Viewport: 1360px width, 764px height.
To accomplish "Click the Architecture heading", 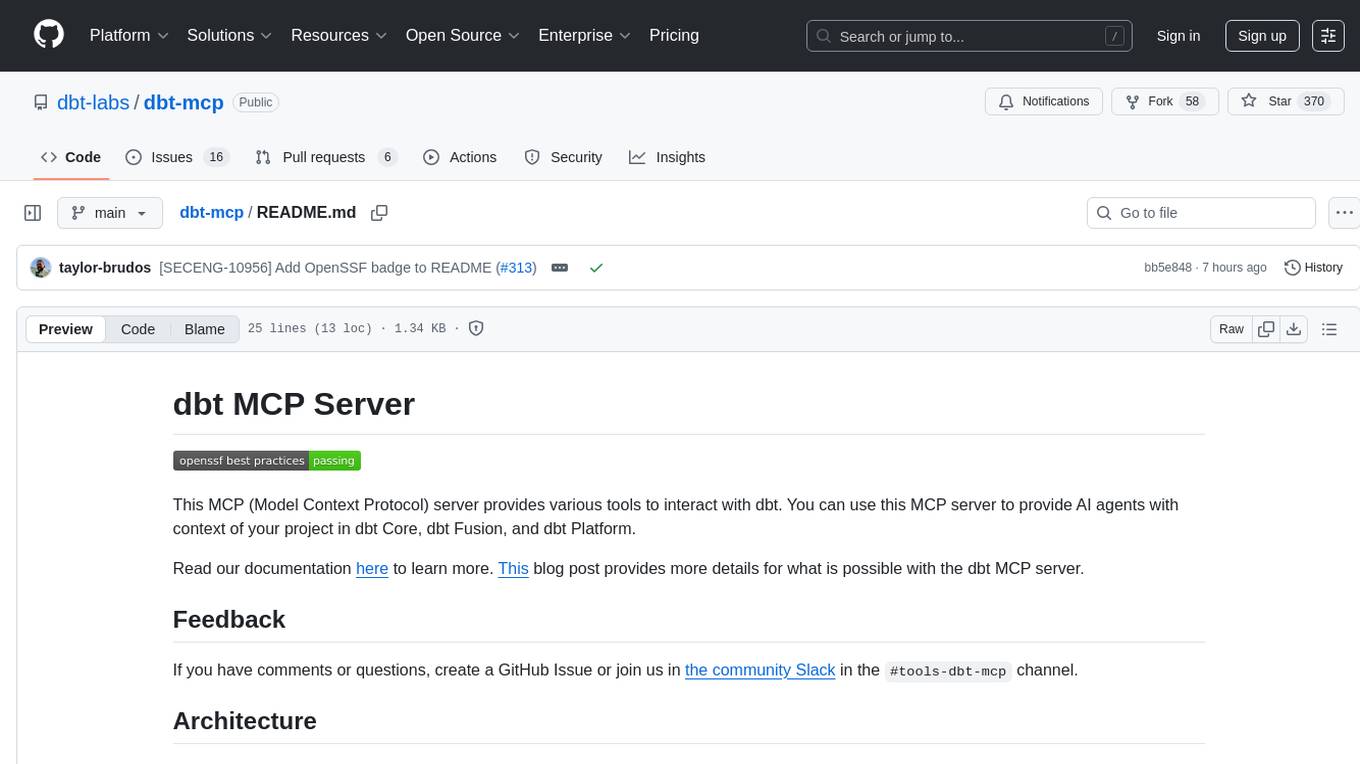I will tap(245, 721).
